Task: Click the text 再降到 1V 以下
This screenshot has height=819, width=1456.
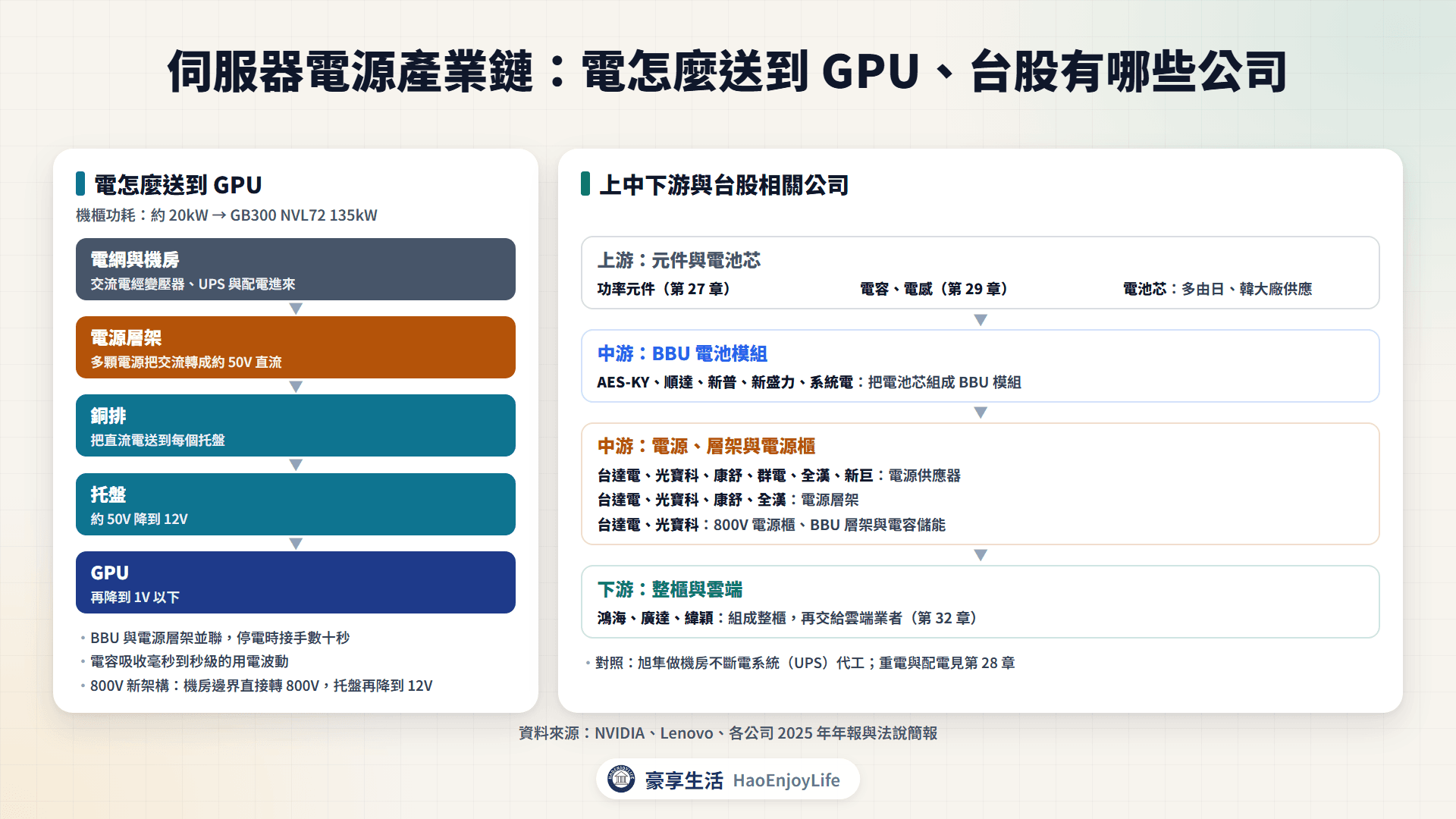Action: 135,597
